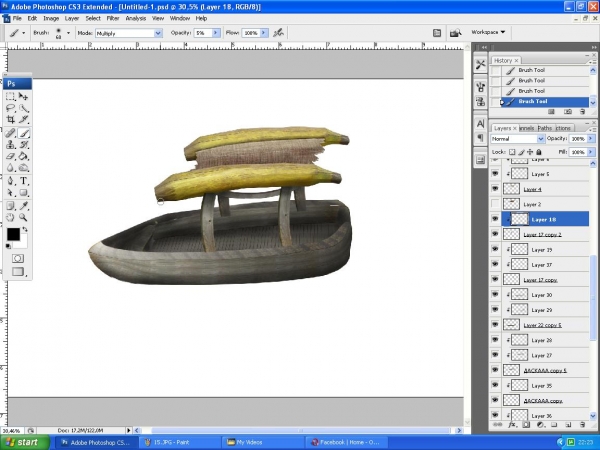Click the foreground black color swatch
Image resolution: width=600 pixels, height=450 pixels.
tap(13, 234)
